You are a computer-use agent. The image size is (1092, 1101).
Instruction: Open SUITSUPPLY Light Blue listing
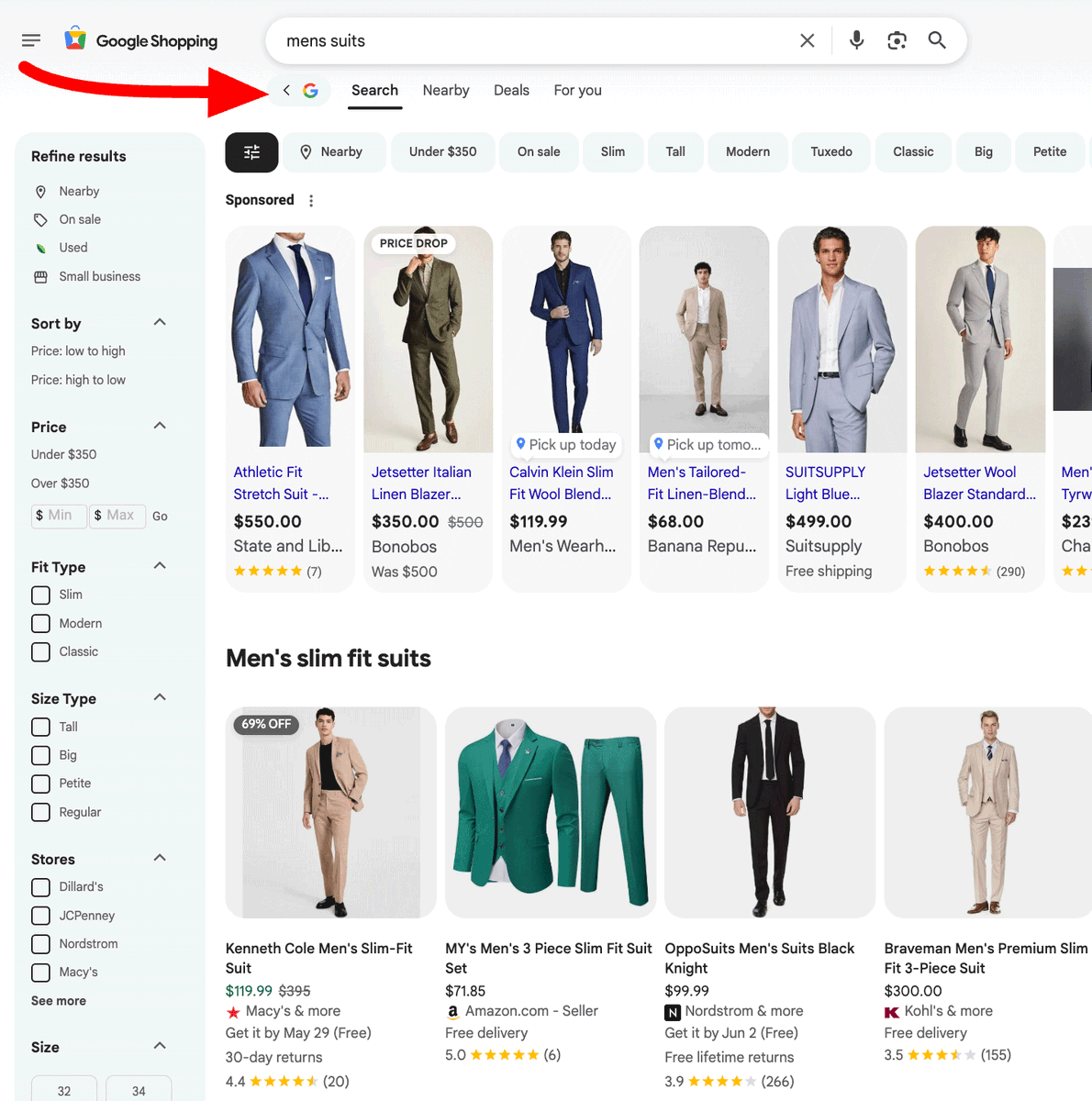click(x=825, y=484)
